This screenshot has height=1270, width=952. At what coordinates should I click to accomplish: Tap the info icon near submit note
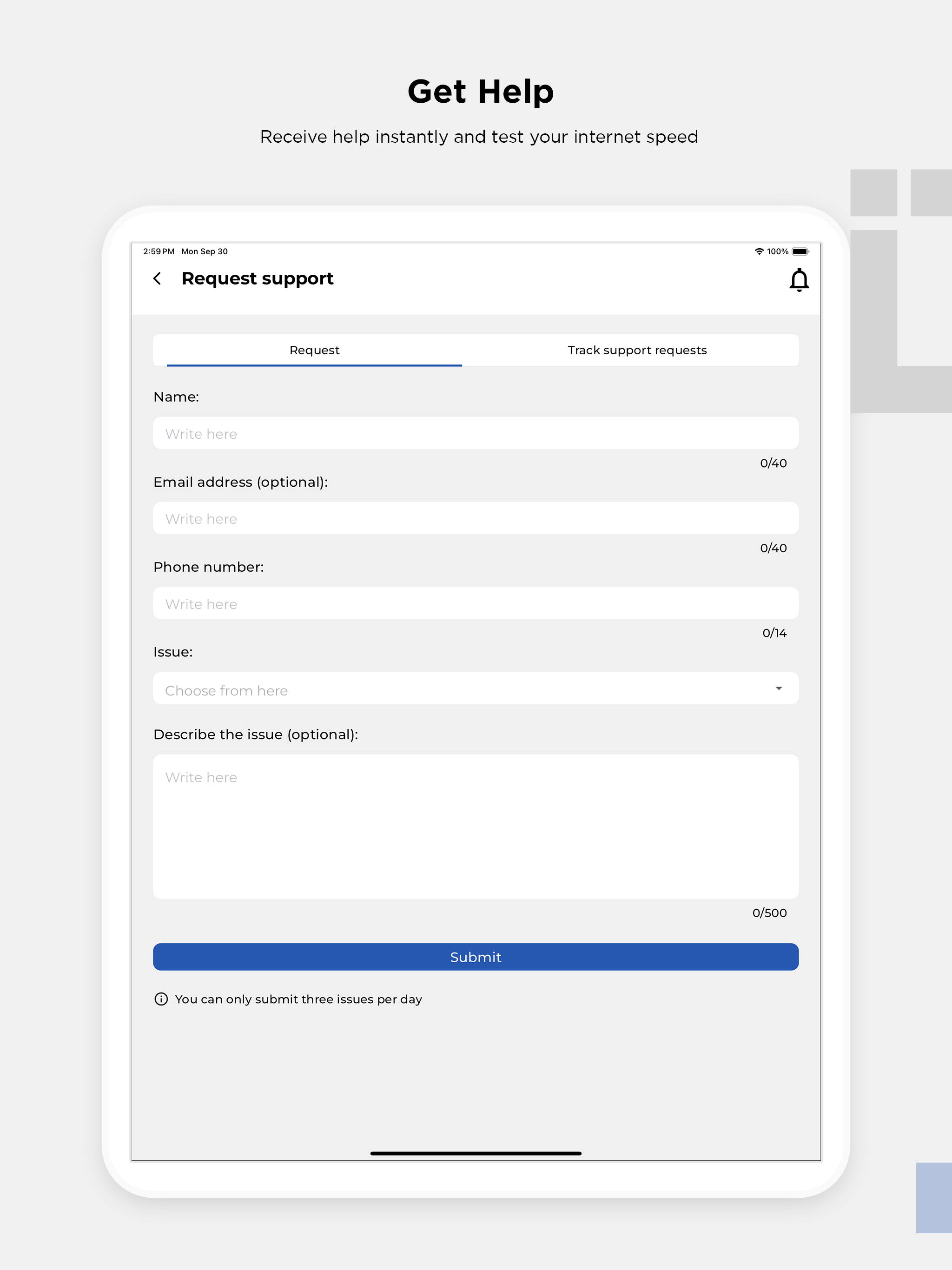pyautogui.click(x=161, y=999)
